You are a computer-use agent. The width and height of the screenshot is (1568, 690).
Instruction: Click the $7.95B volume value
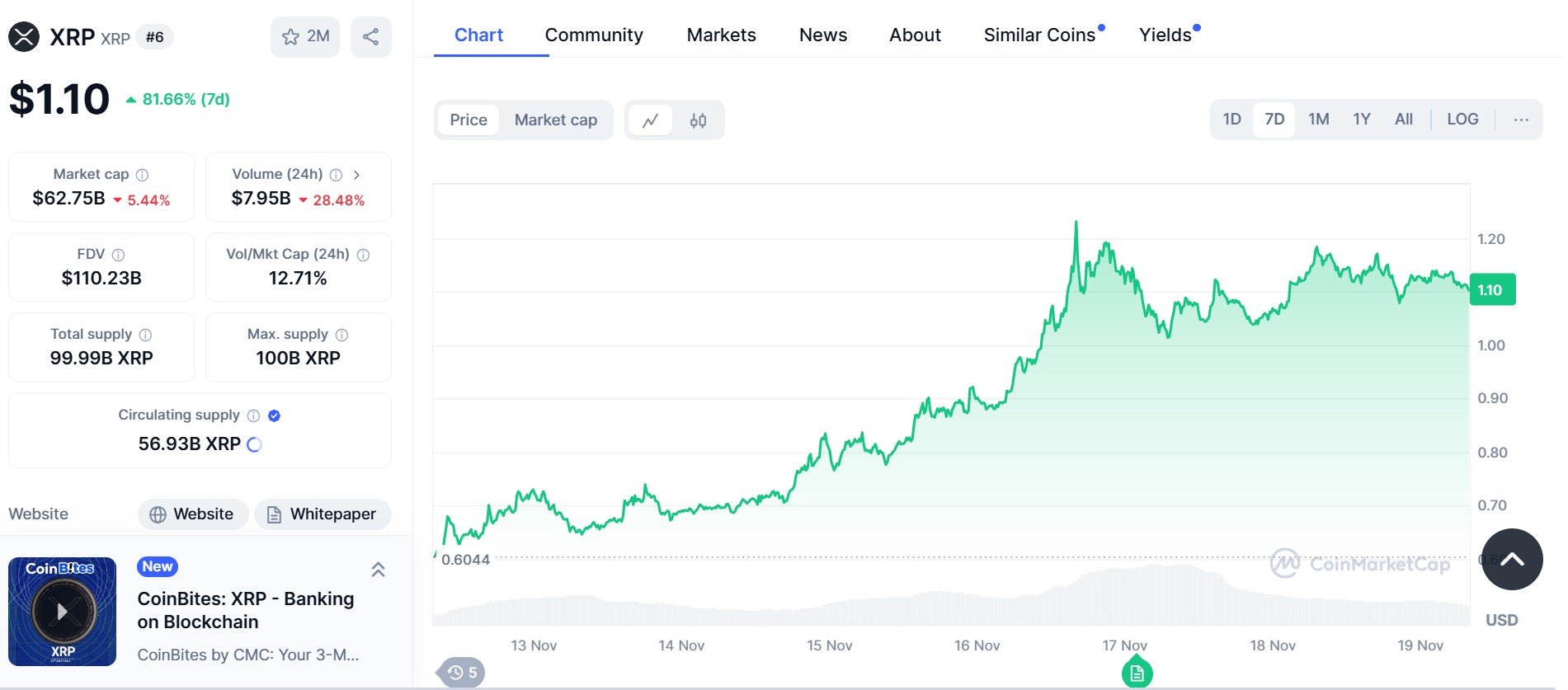(261, 199)
